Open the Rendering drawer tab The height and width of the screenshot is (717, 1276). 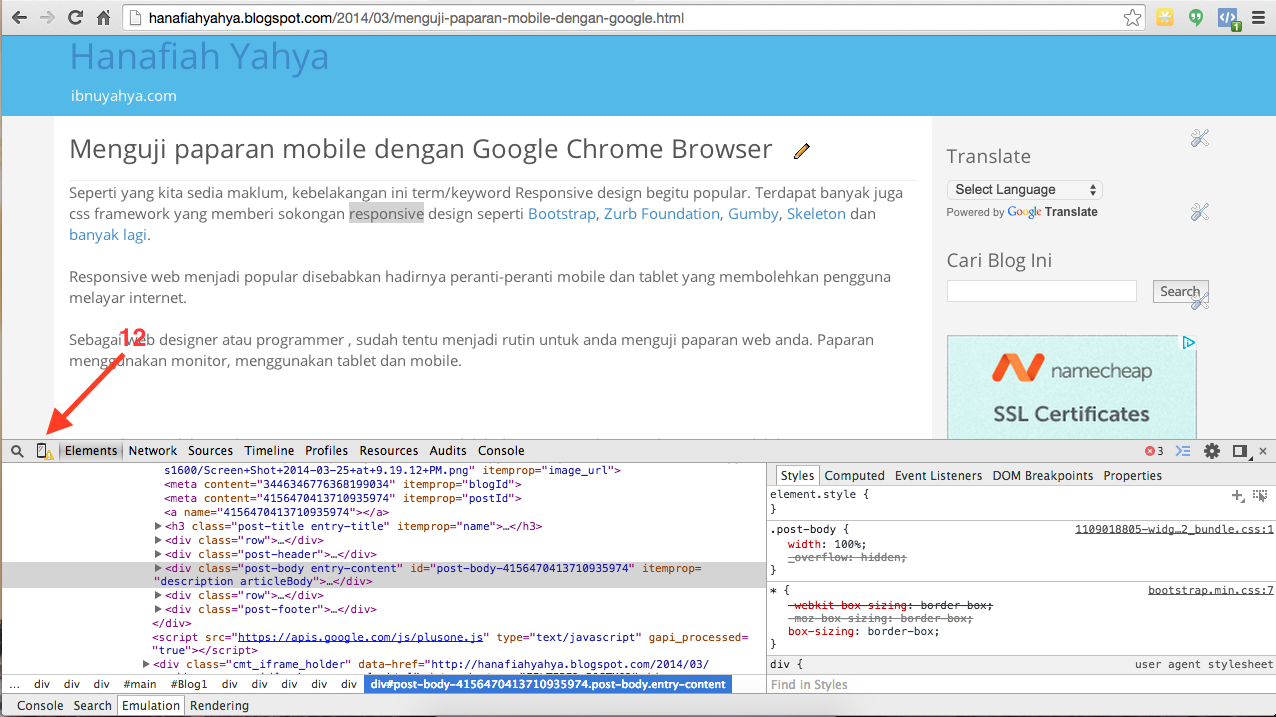point(219,706)
